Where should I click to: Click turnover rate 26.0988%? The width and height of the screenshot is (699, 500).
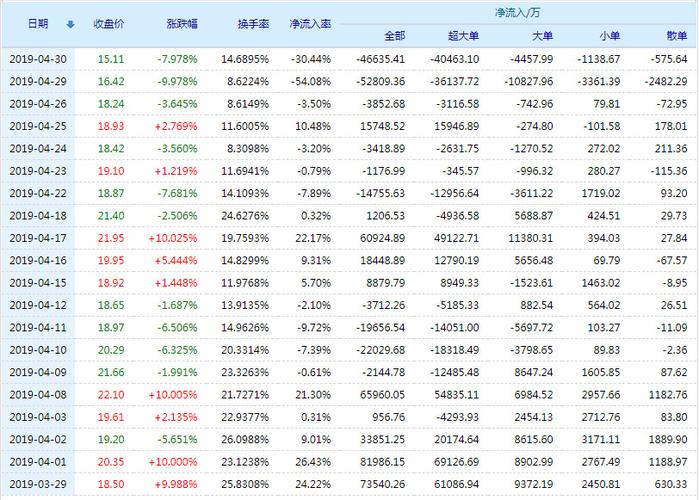pyautogui.click(x=245, y=439)
